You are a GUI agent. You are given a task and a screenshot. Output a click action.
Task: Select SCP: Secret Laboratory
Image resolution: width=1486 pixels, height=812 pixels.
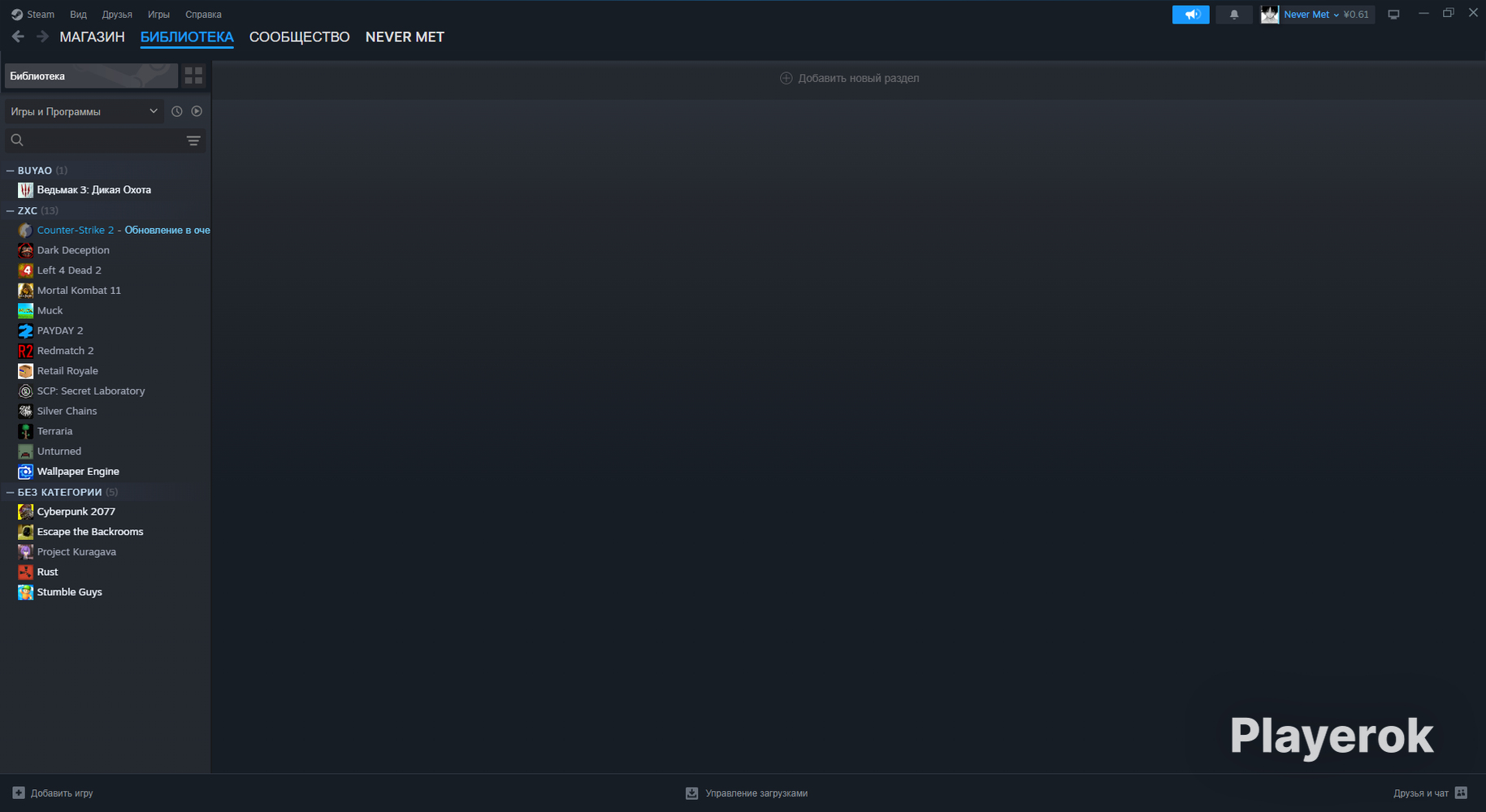91,391
